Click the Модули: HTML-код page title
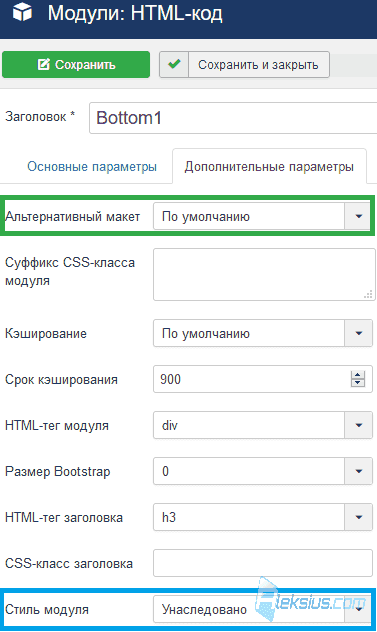 point(135,13)
